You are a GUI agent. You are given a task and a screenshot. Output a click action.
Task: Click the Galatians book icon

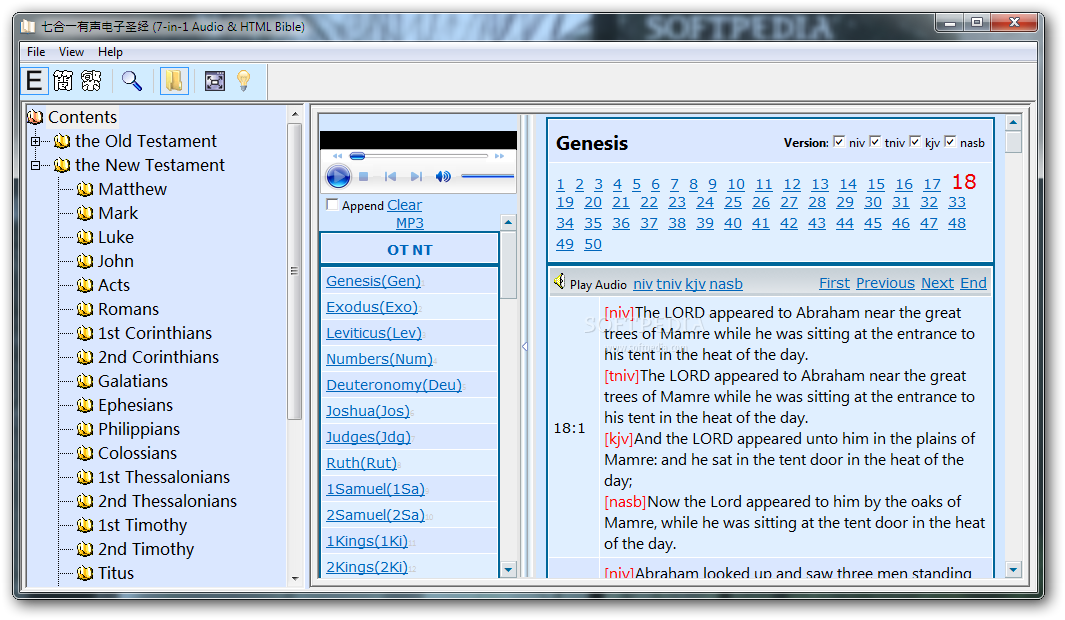(85, 382)
